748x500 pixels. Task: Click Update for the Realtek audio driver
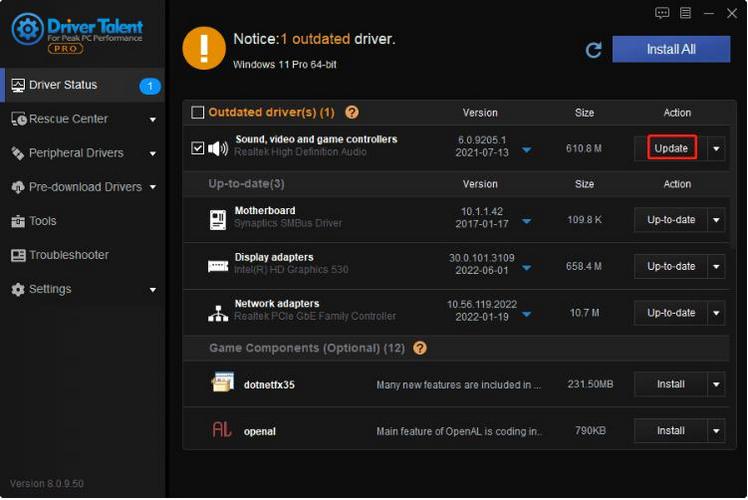tap(671, 148)
